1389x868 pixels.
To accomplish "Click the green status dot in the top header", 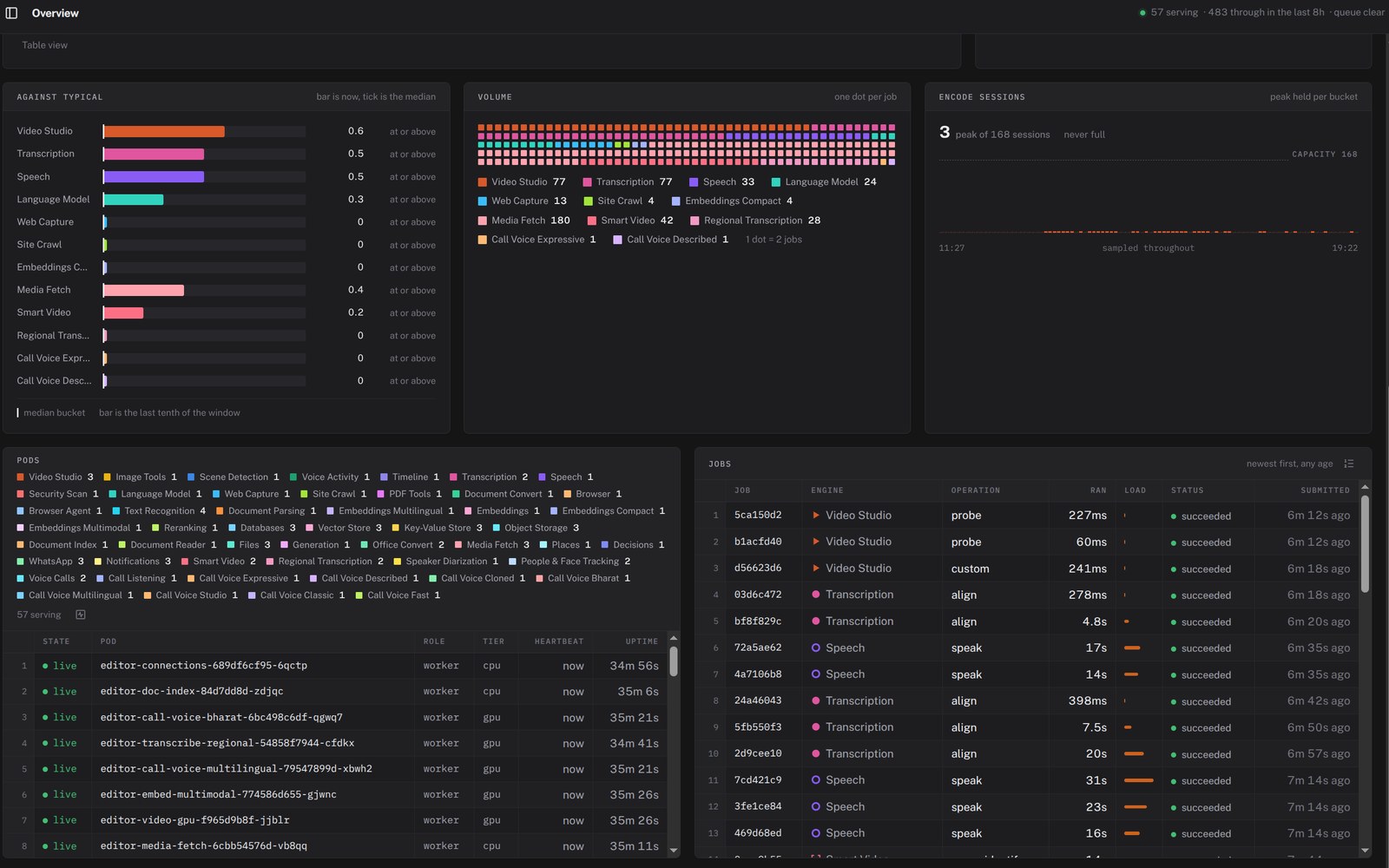I will (x=1142, y=13).
